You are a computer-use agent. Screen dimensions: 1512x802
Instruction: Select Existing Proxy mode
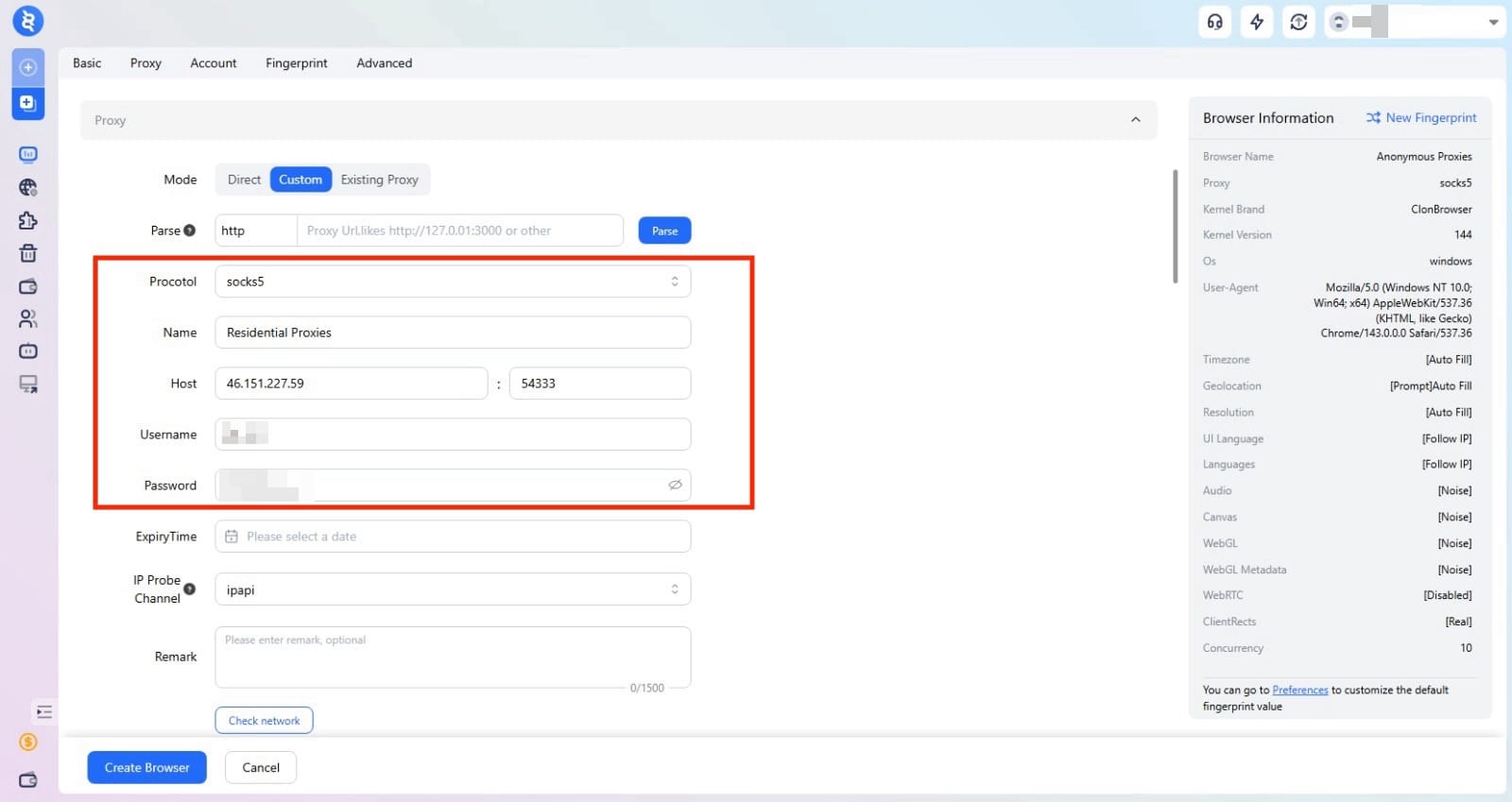[379, 179]
